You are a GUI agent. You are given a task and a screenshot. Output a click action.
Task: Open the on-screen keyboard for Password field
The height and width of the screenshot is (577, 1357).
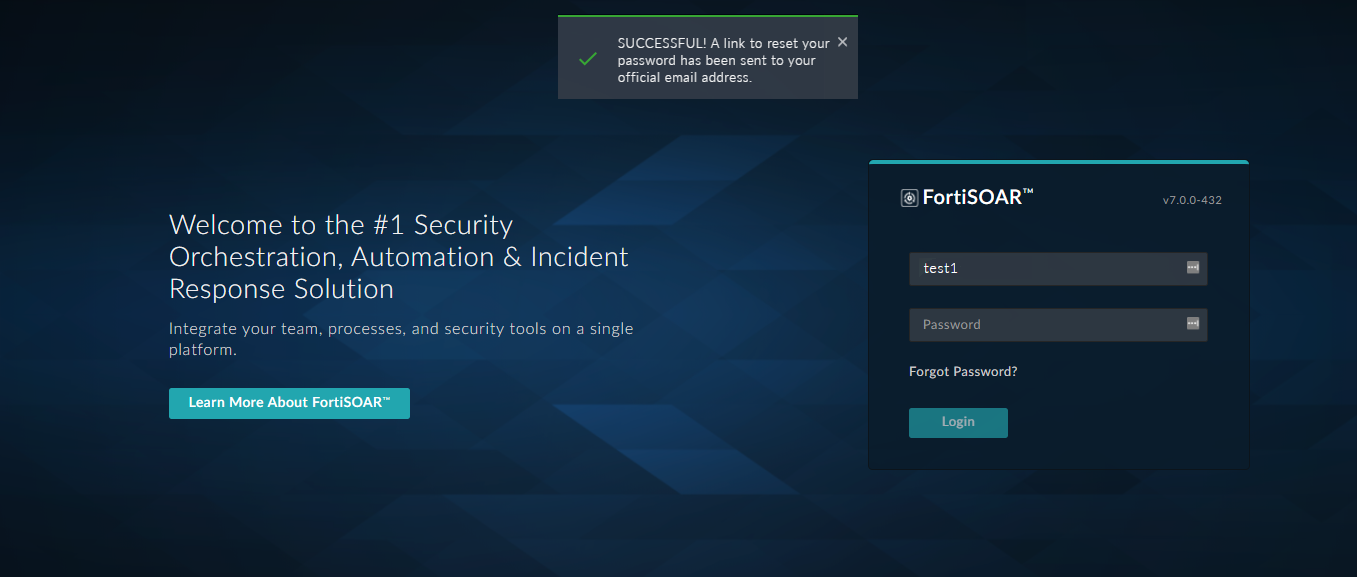click(1193, 324)
